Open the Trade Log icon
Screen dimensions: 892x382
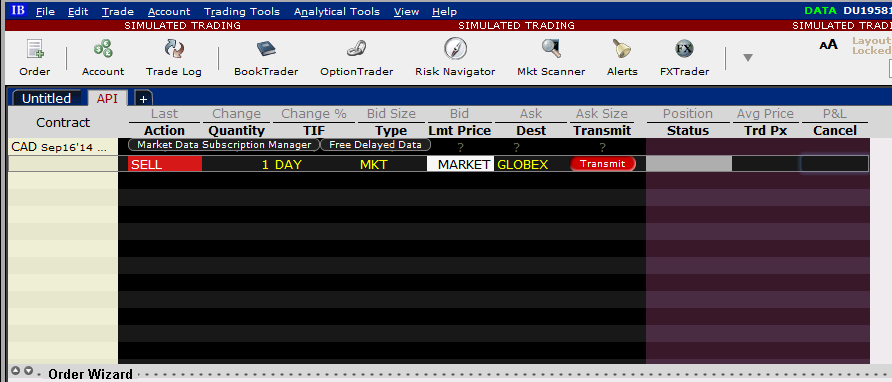174,57
